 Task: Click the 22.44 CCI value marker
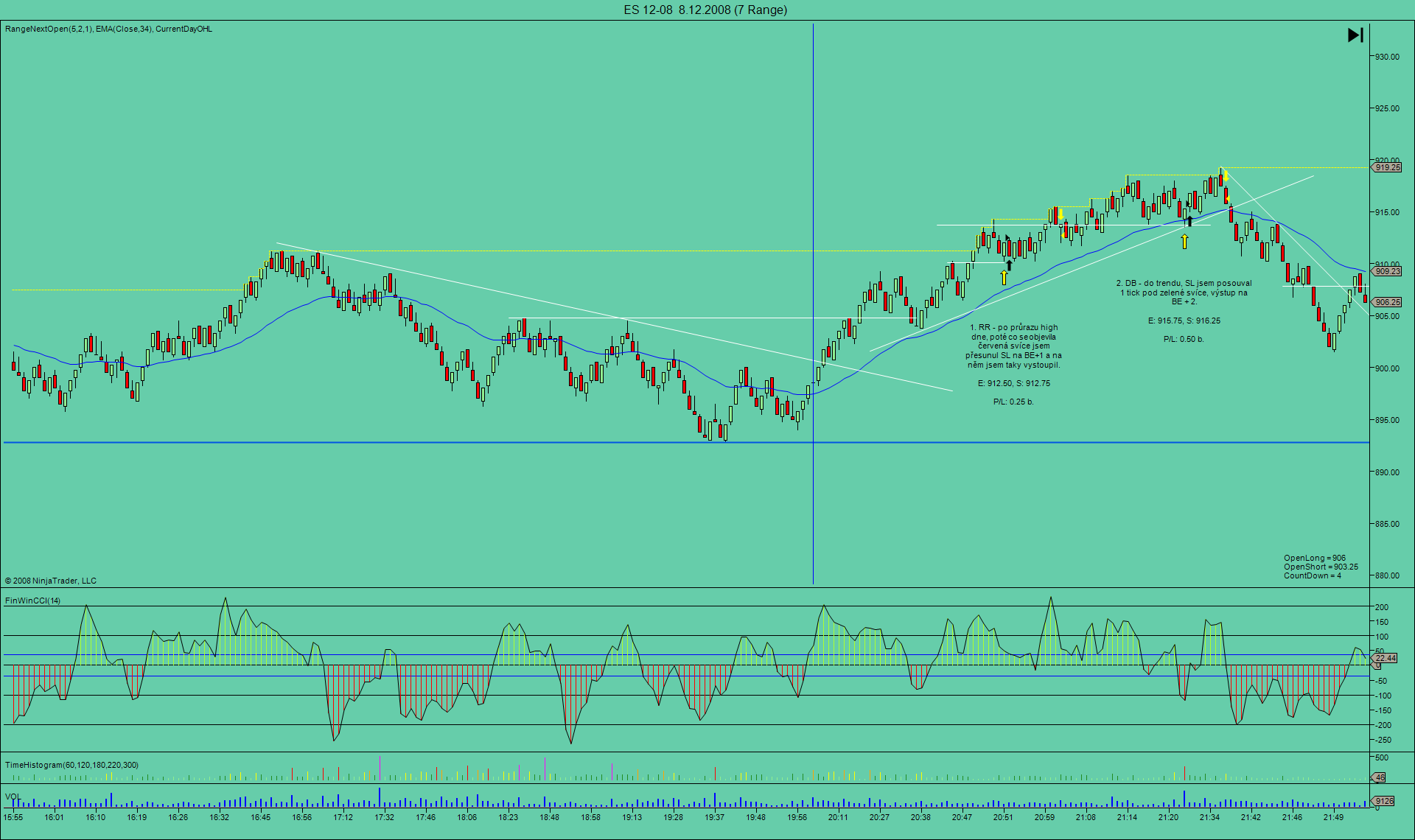point(1385,658)
